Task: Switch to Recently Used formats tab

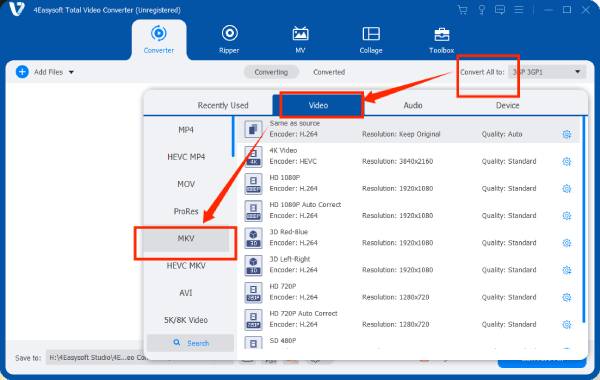Action: pyautogui.click(x=223, y=105)
